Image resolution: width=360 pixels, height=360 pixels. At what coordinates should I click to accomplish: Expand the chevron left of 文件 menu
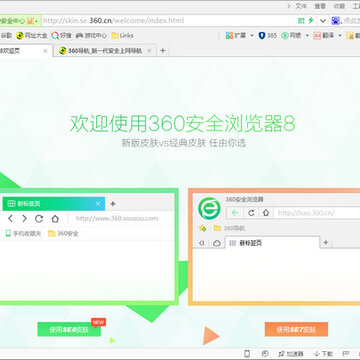pyautogui.click(x=289, y=6)
